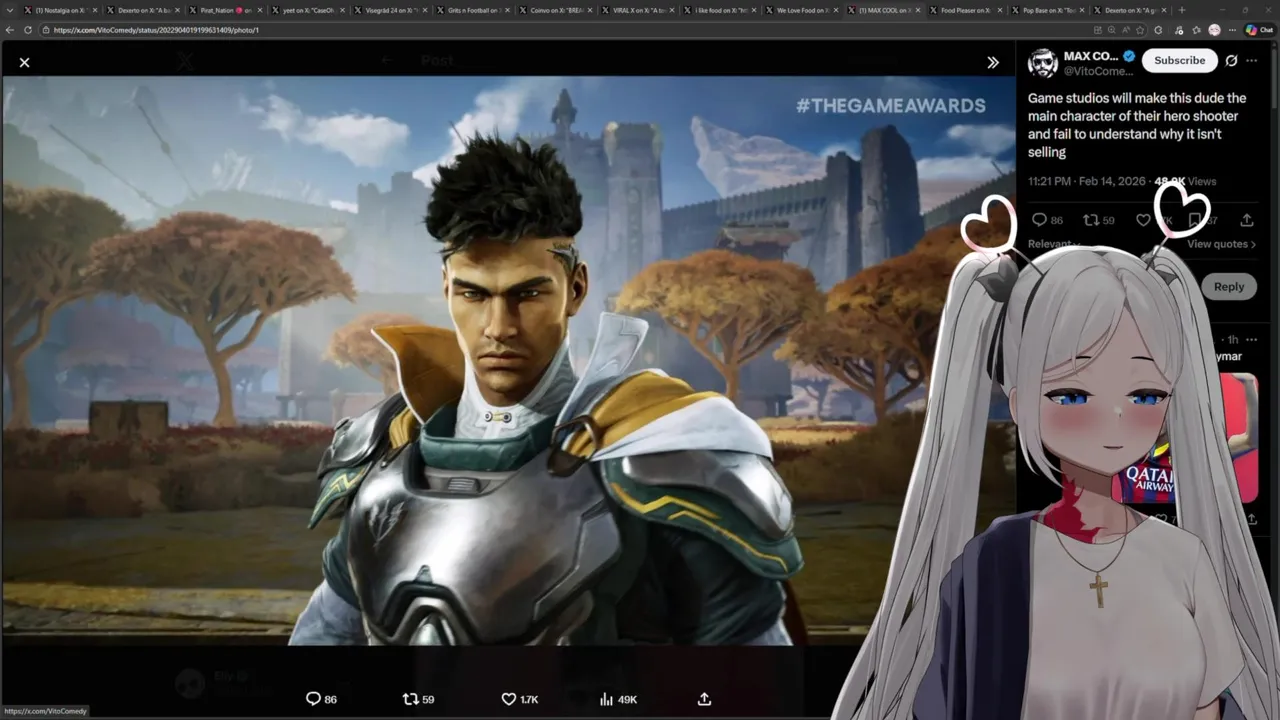Open MAX COOL profile avatar
This screenshot has height=720, width=1280.
tap(1043, 63)
